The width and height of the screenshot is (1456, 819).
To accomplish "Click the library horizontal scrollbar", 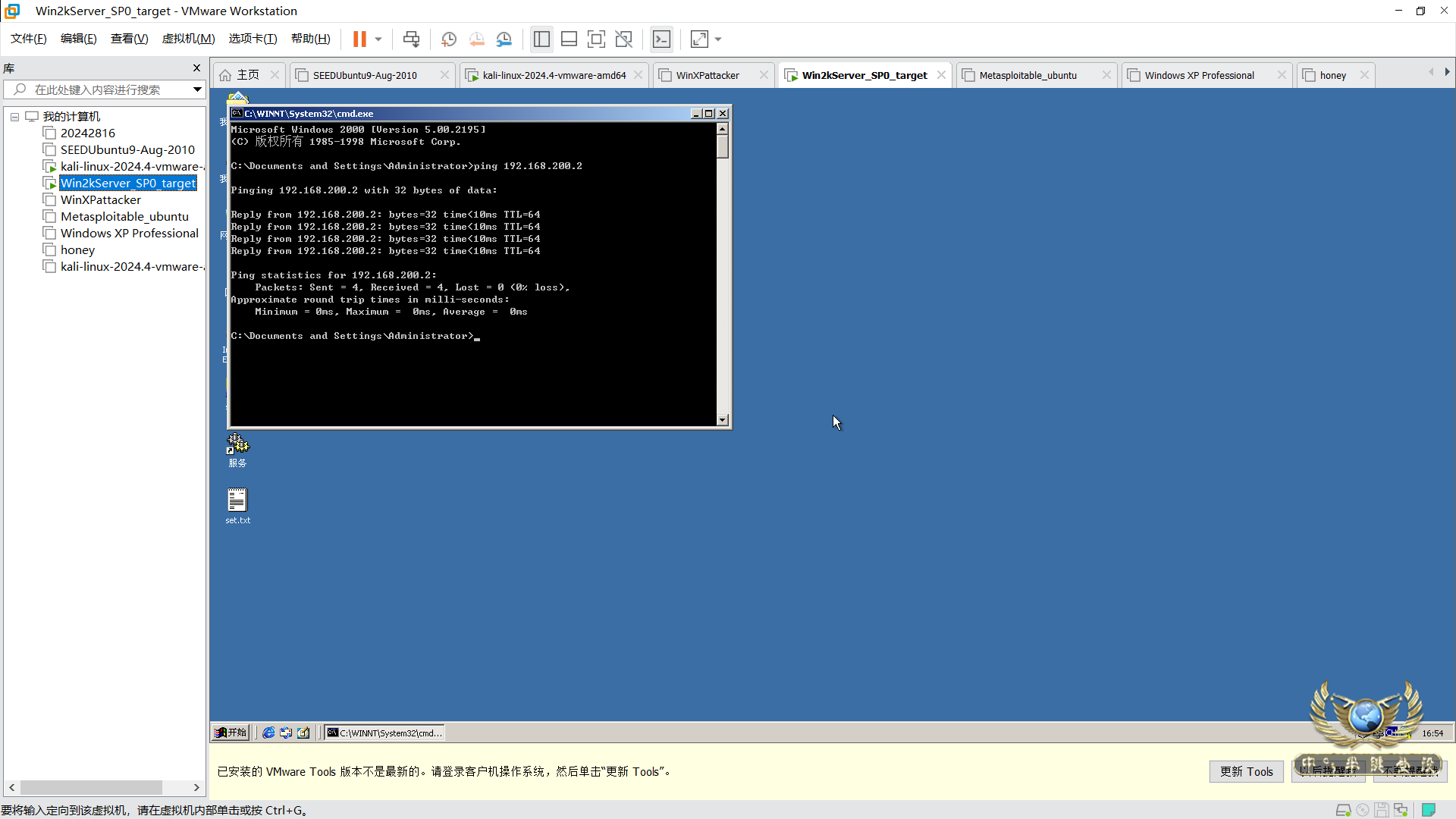I will 91,787.
